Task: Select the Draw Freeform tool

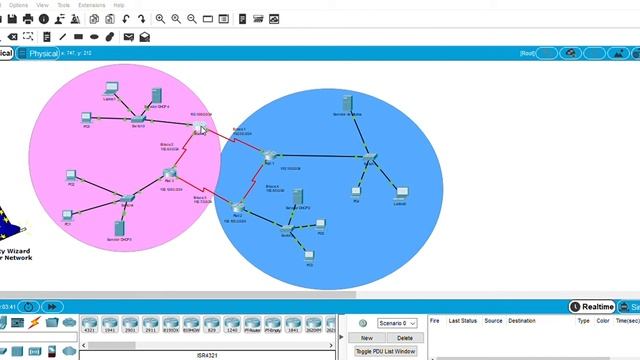Action: [x=110, y=37]
